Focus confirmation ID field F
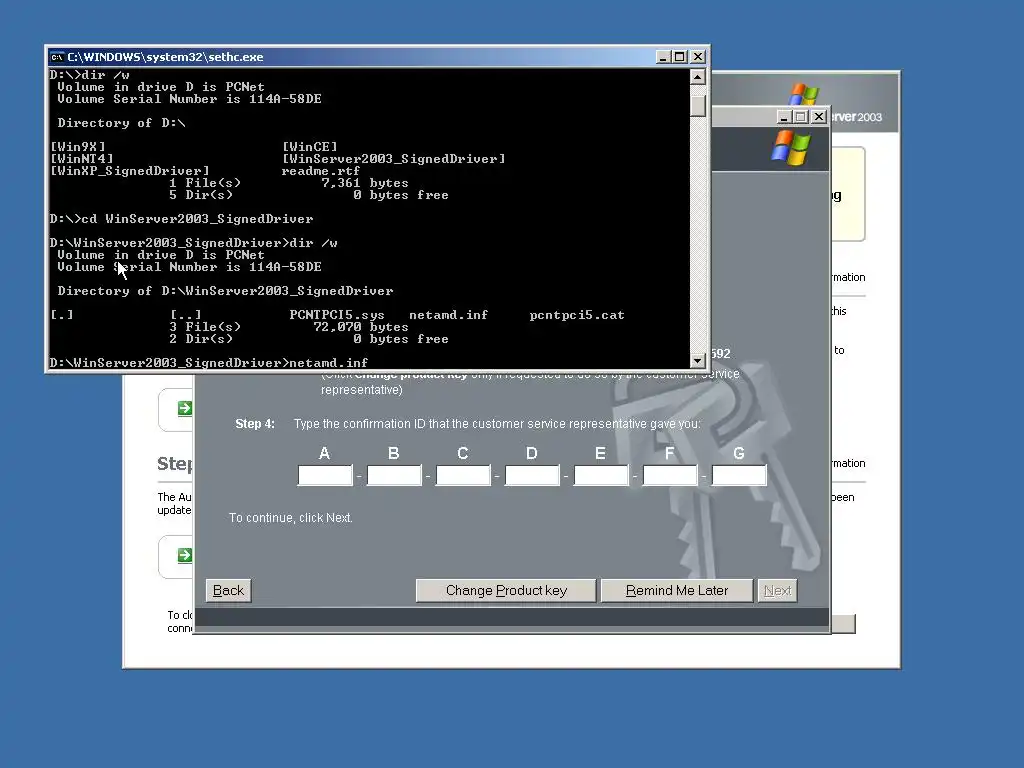Viewport: 1024px width, 768px height. coord(670,475)
